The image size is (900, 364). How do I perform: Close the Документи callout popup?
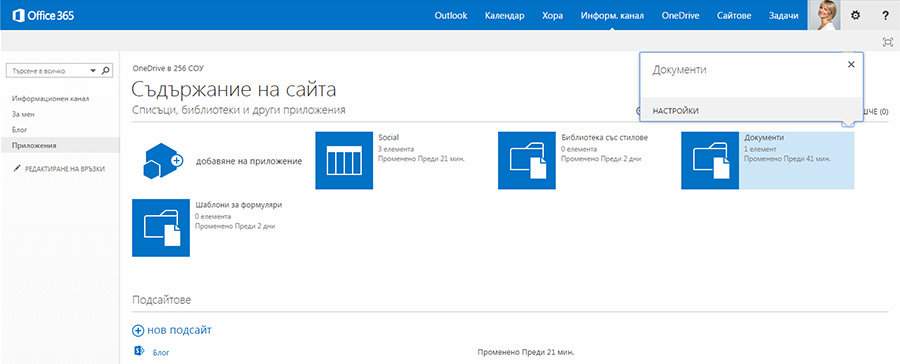pyautogui.click(x=851, y=64)
